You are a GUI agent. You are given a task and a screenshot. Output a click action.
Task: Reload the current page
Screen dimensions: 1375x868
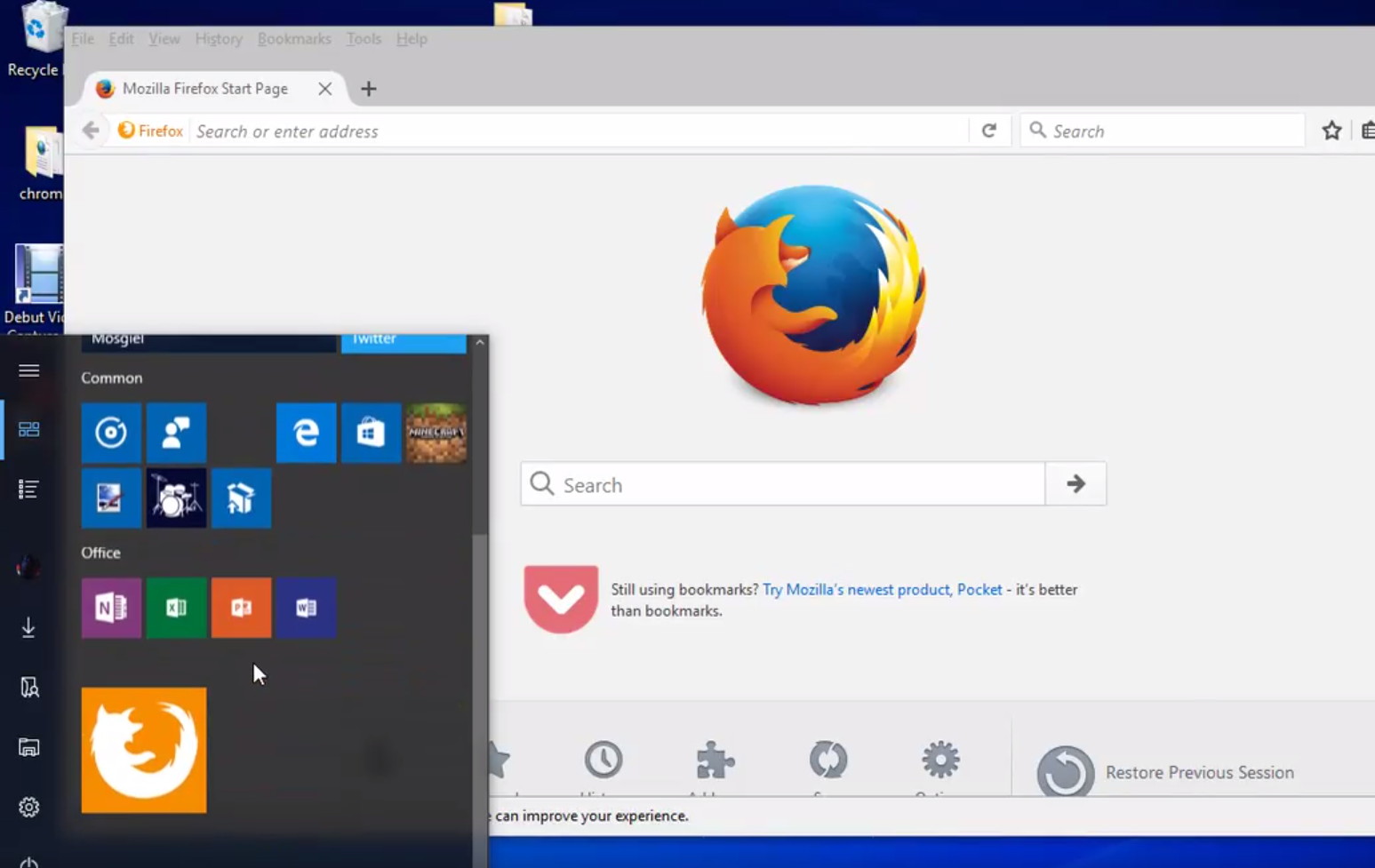pos(989,130)
